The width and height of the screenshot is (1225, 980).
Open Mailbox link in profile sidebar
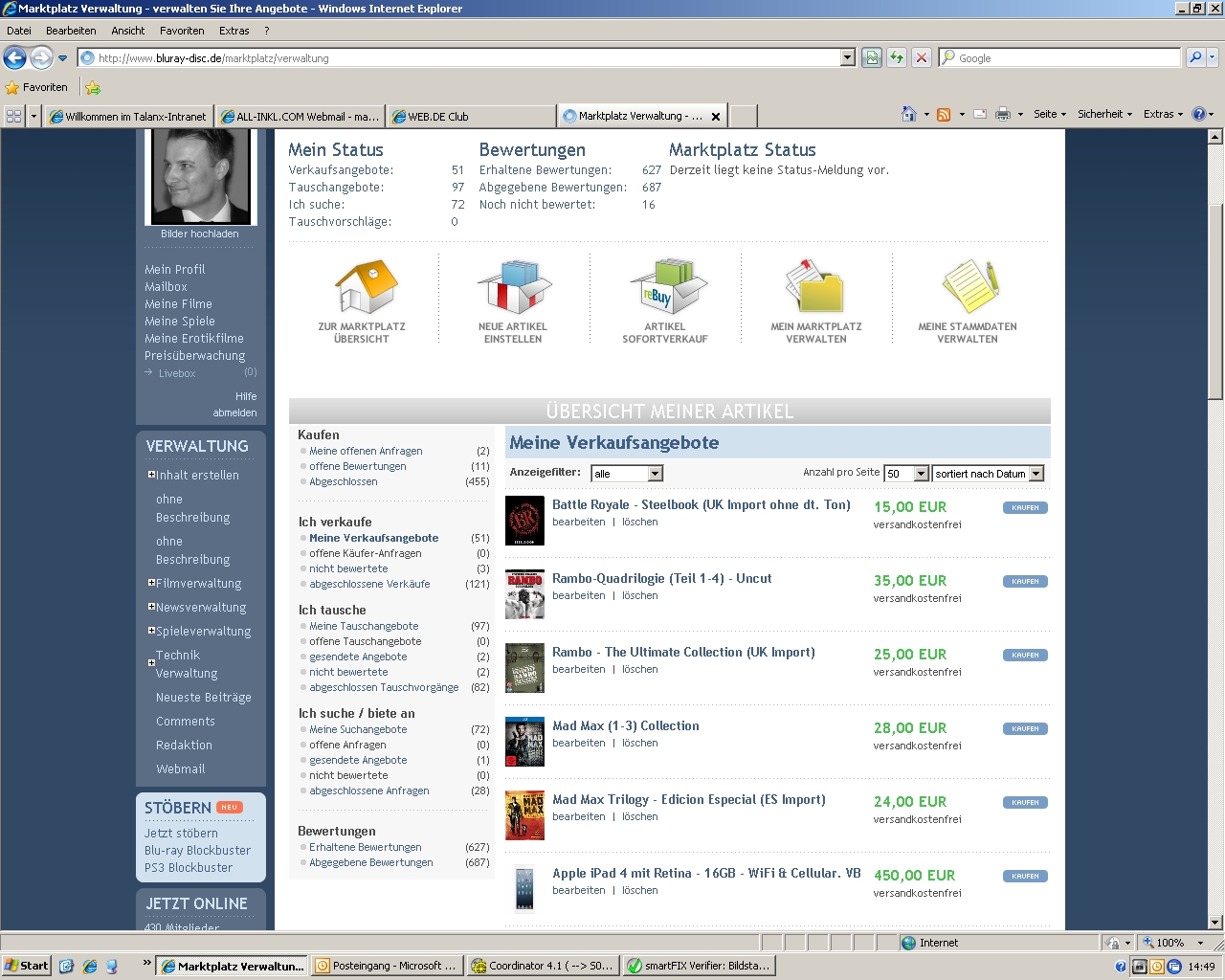pos(166,286)
